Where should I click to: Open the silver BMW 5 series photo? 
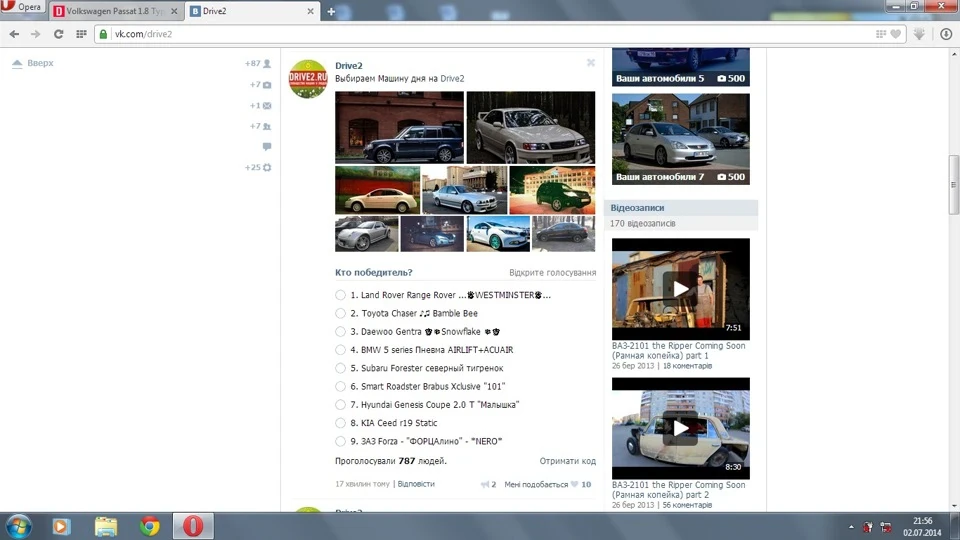click(465, 190)
